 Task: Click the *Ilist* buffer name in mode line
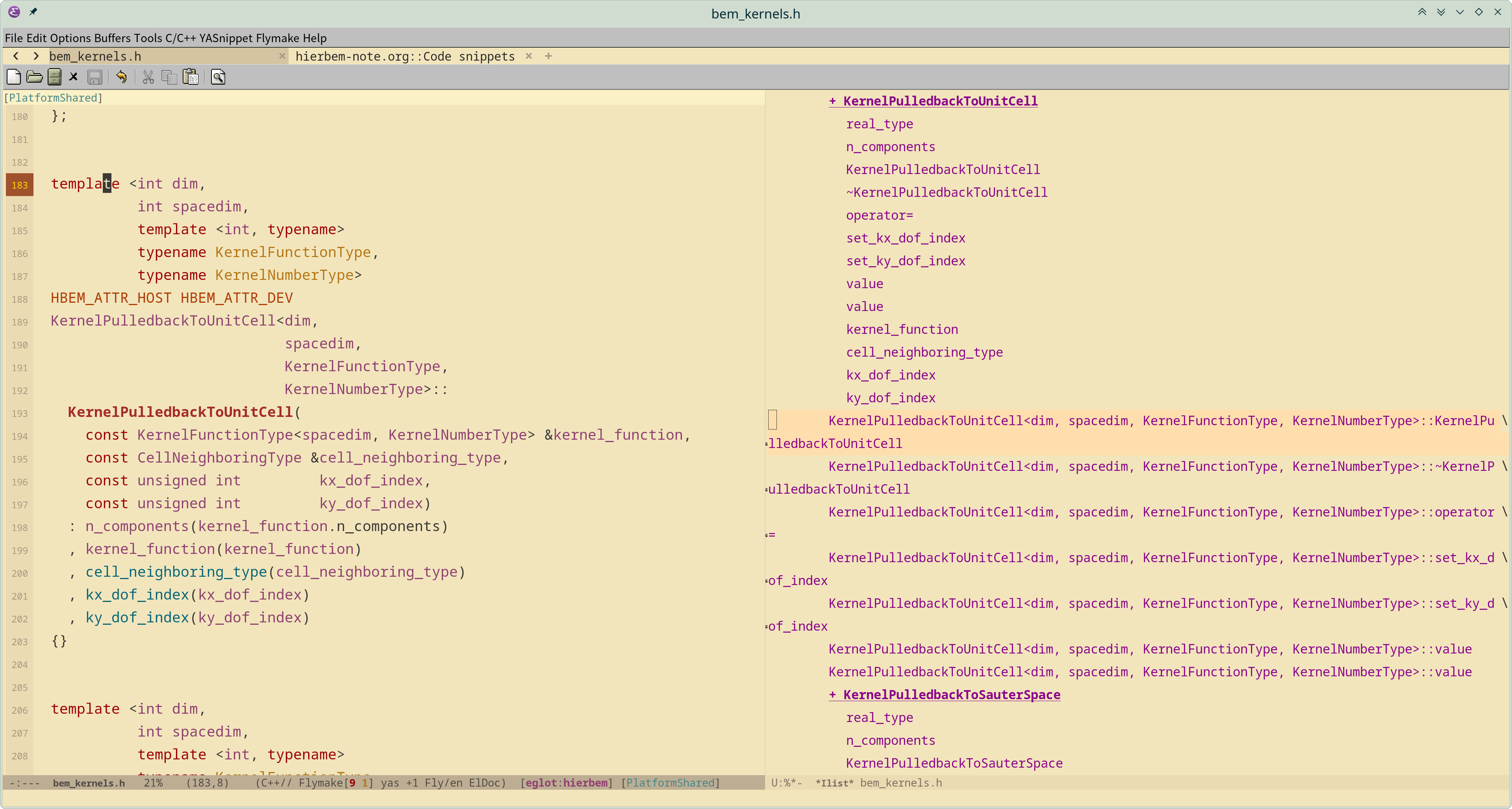835,783
